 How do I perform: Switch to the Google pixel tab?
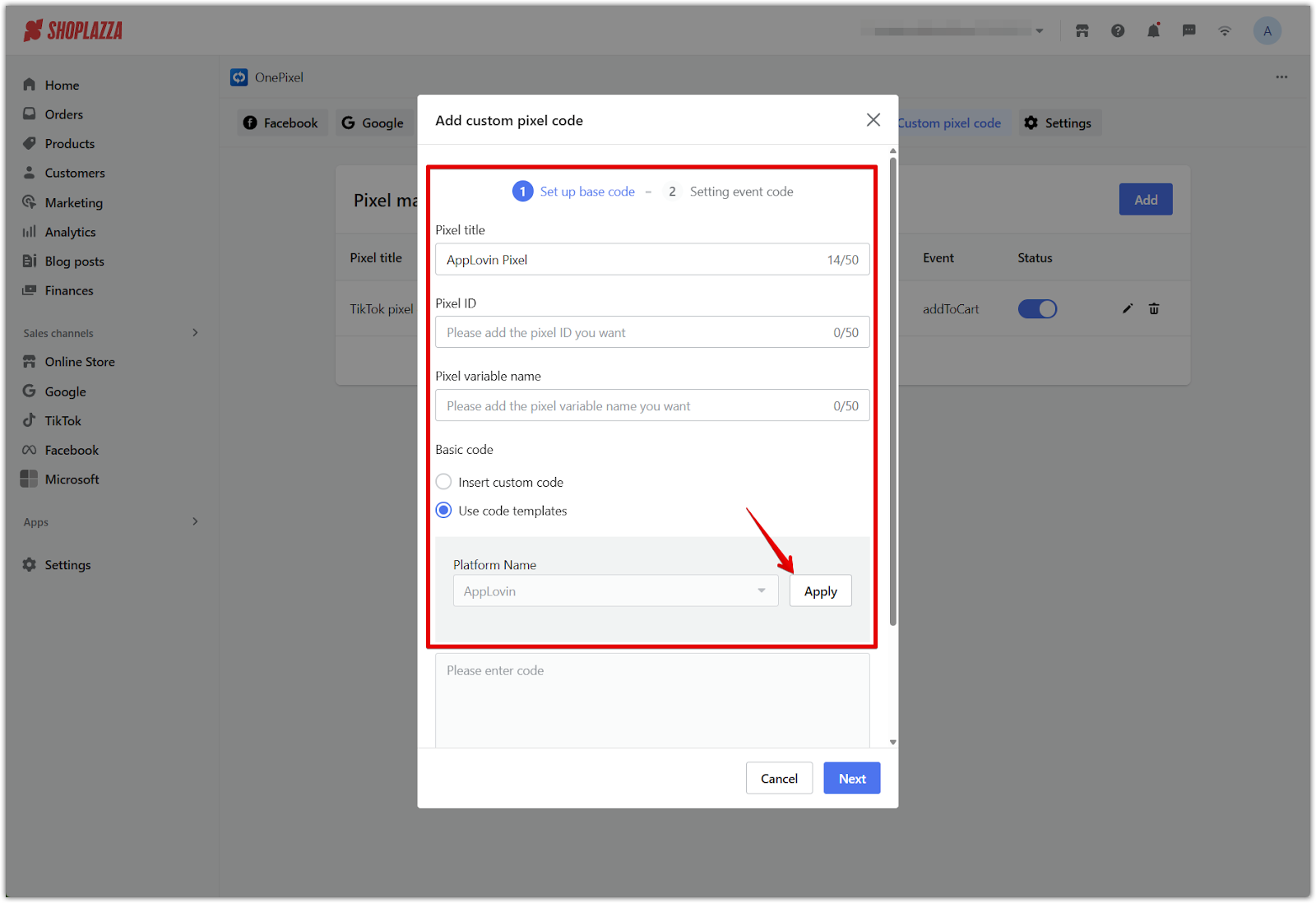(x=373, y=123)
